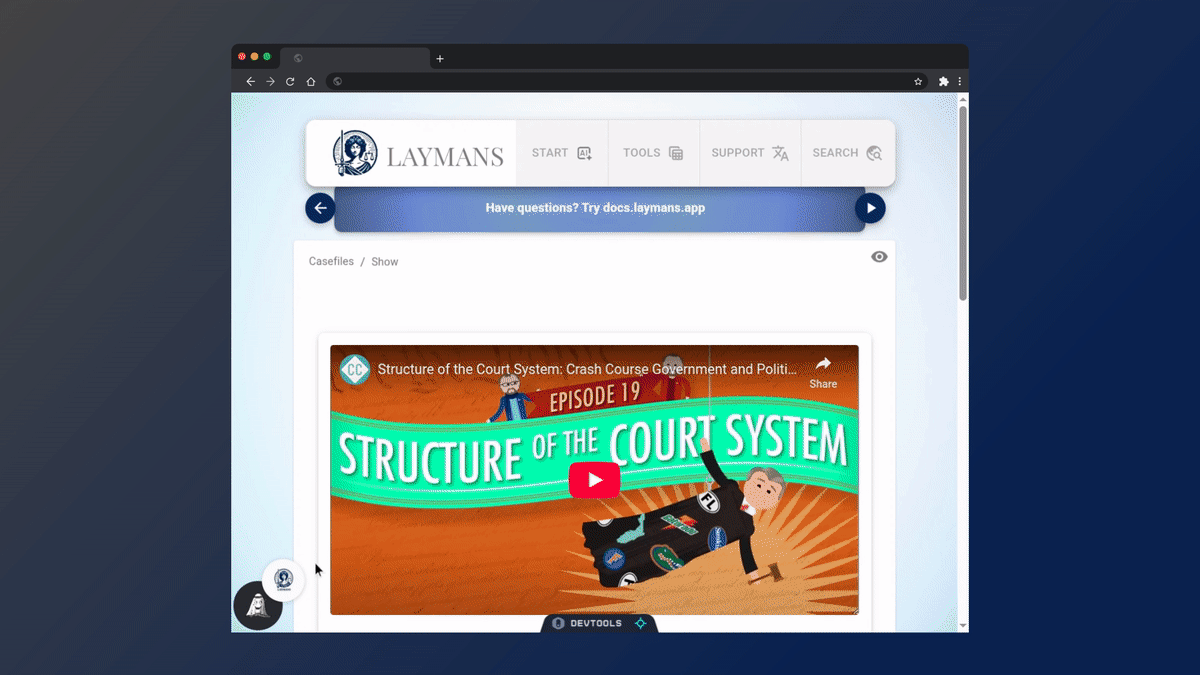Screen dimensions: 1200x675
Task: Click the browser address bar
Action: pyautogui.click(x=620, y=82)
